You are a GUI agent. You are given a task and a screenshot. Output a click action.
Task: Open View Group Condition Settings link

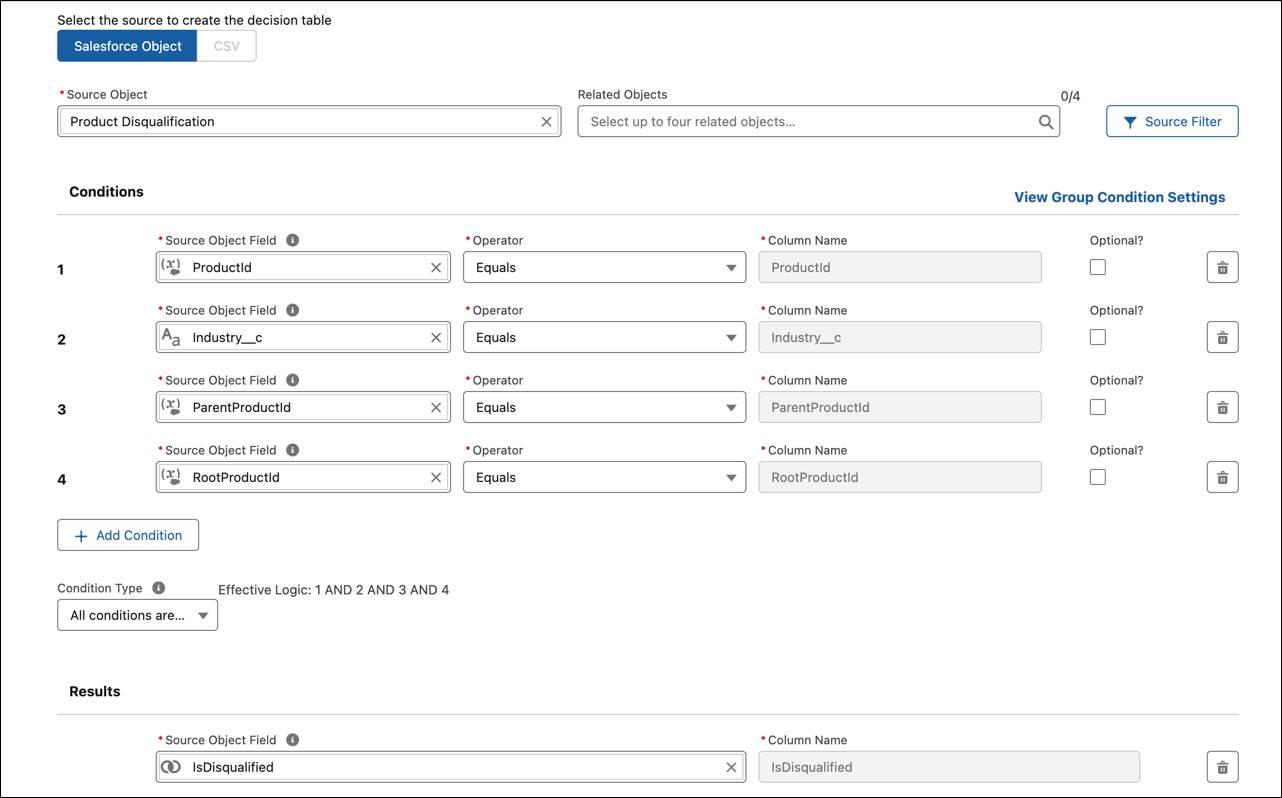1119,197
